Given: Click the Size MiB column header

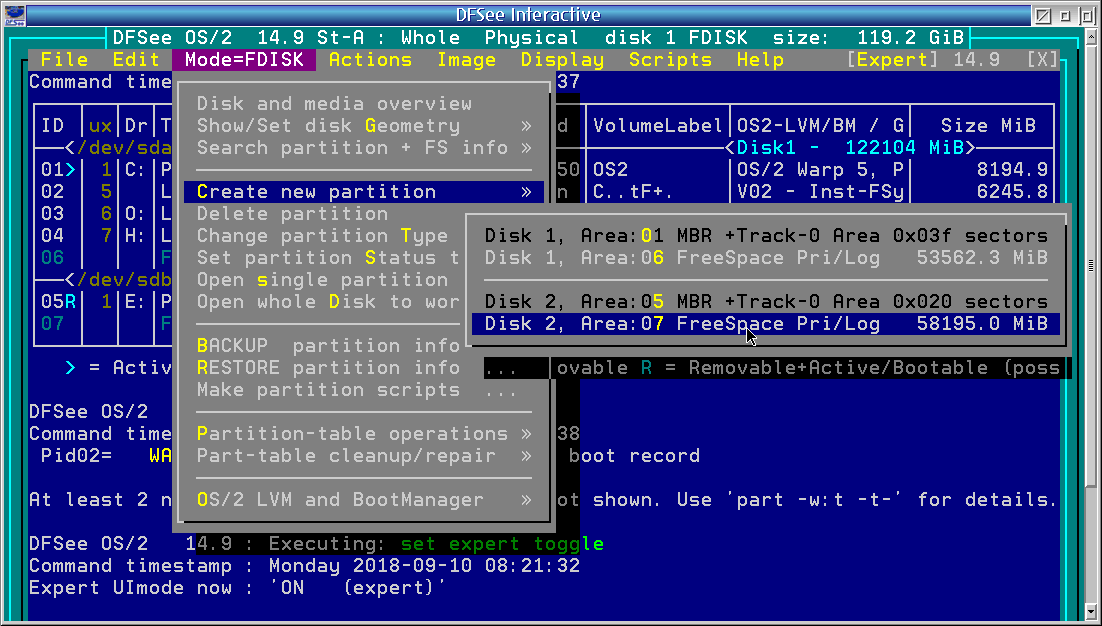Looking at the screenshot, I should pyautogui.click(x=988, y=126).
